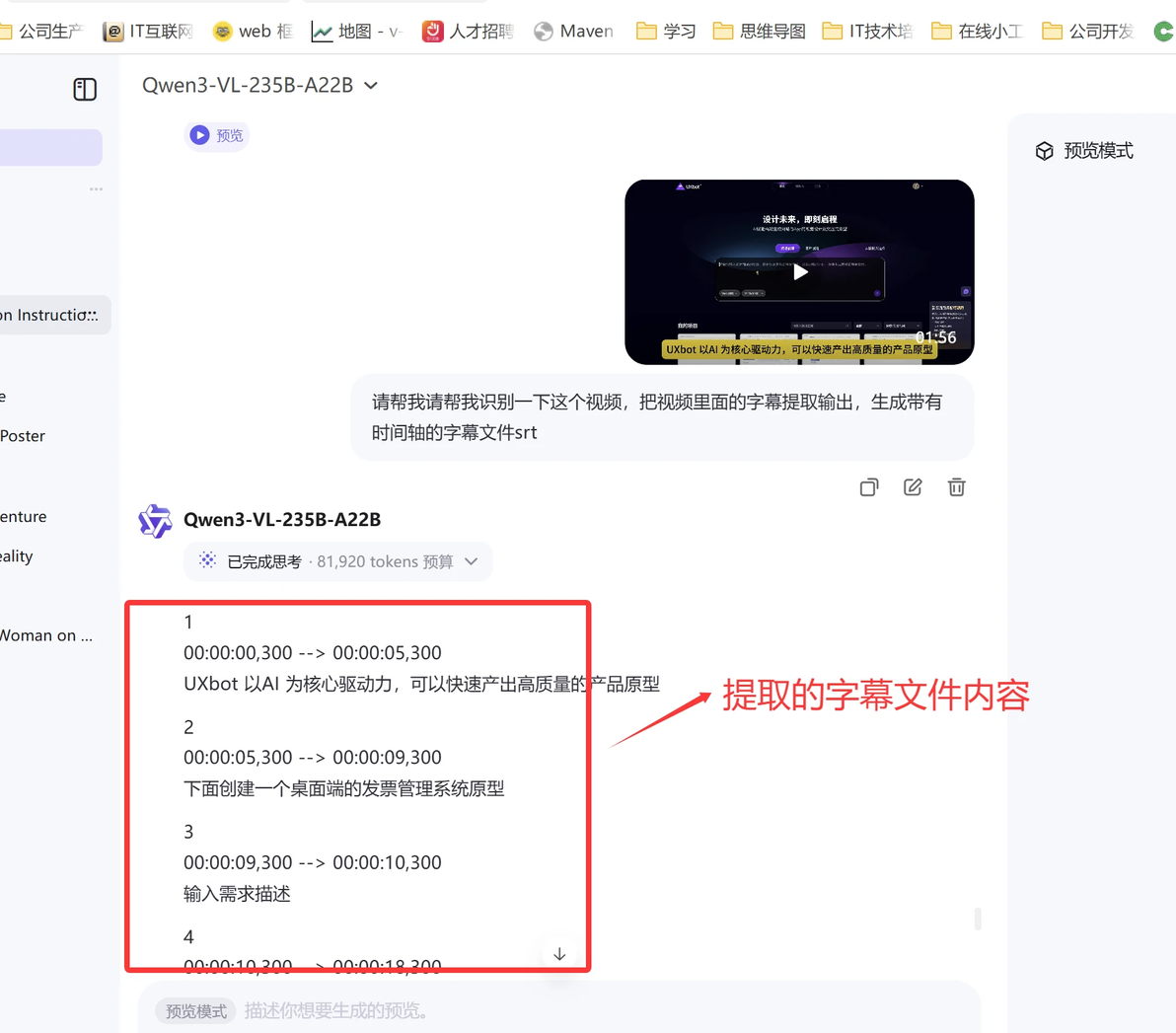This screenshot has width=1176, height=1033.
Task: Click the Qwen logo avatar icon
Action: [x=155, y=521]
